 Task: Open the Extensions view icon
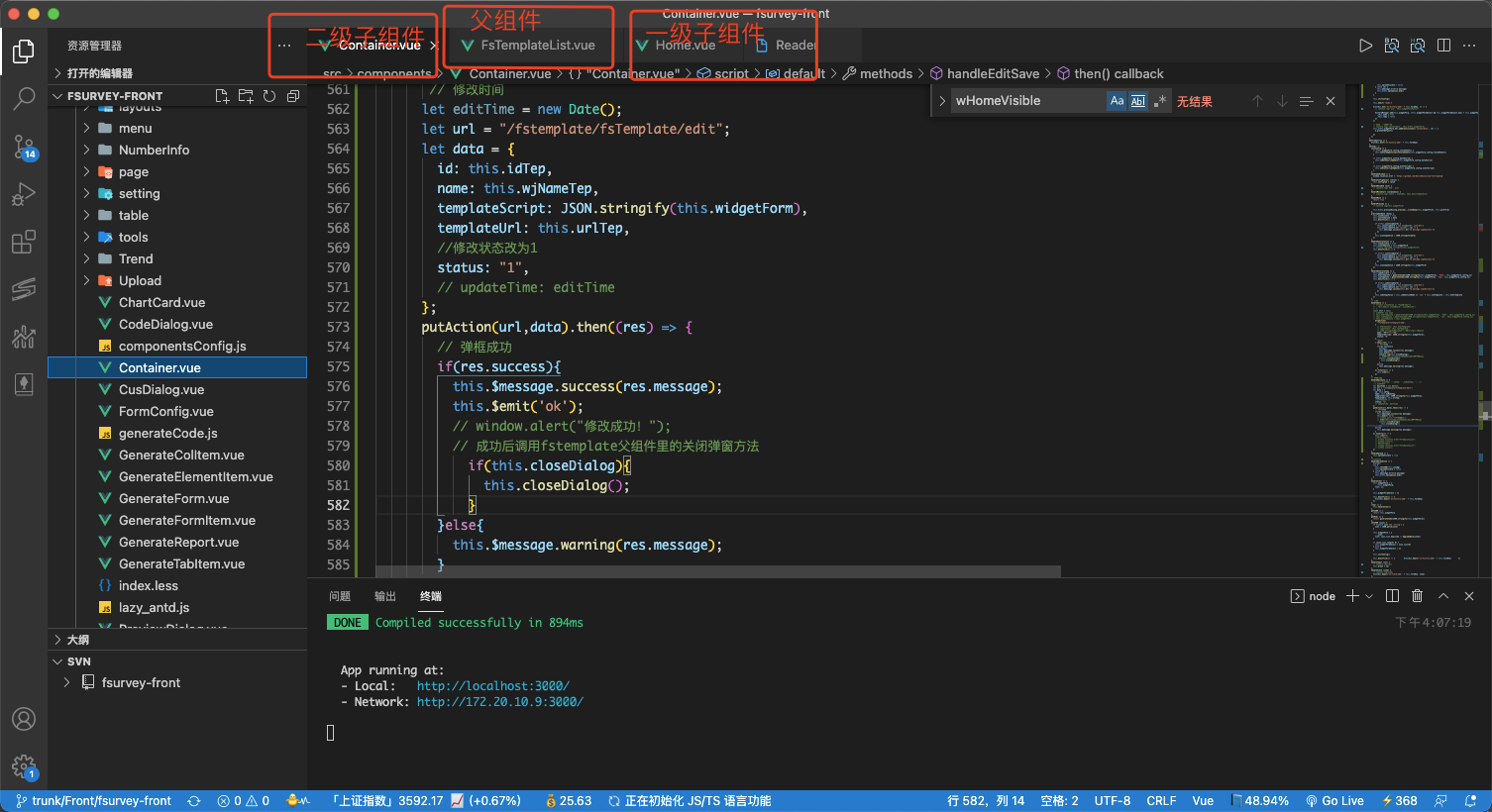click(x=24, y=242)
